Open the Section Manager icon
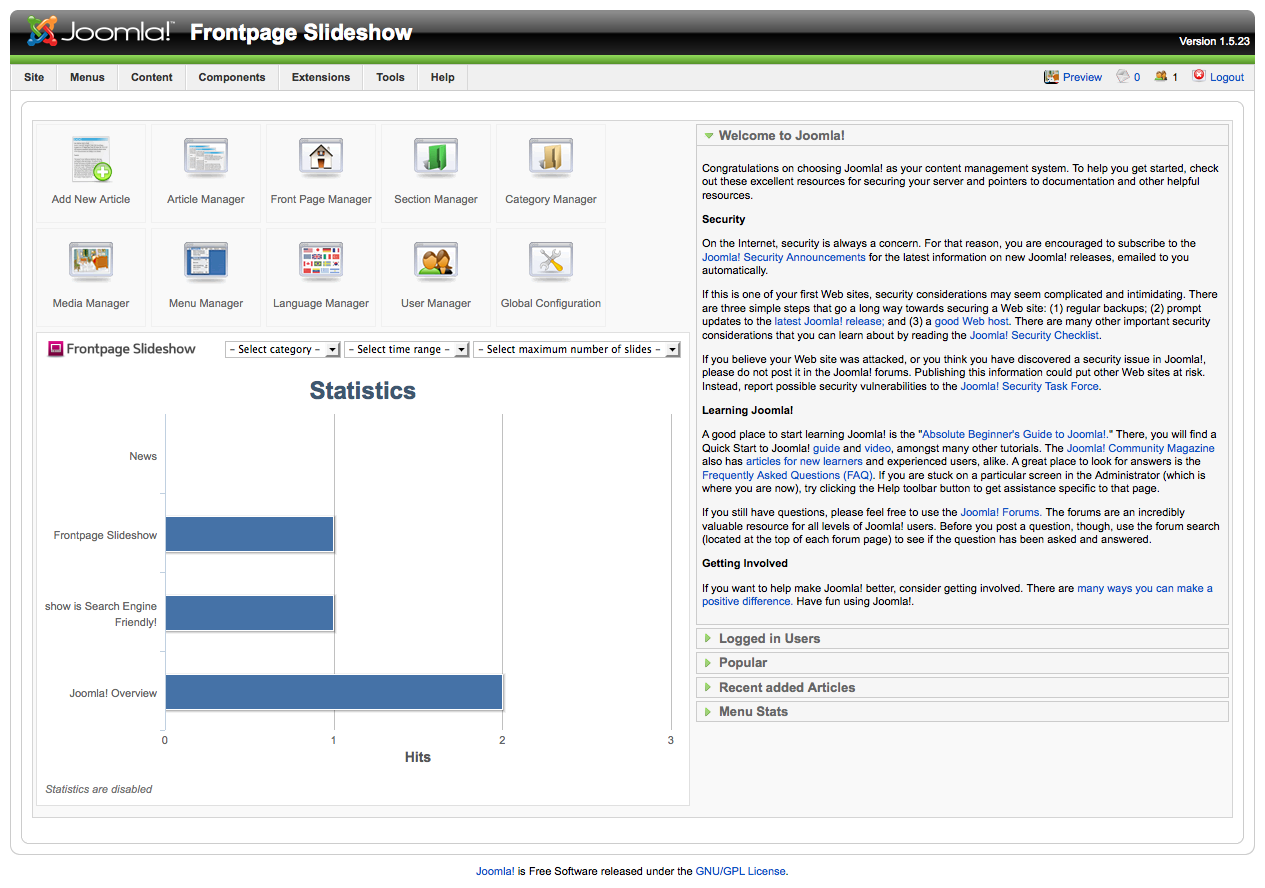Image resolution: width=1265 pixels, height=888 pixels. pos(436,172)
